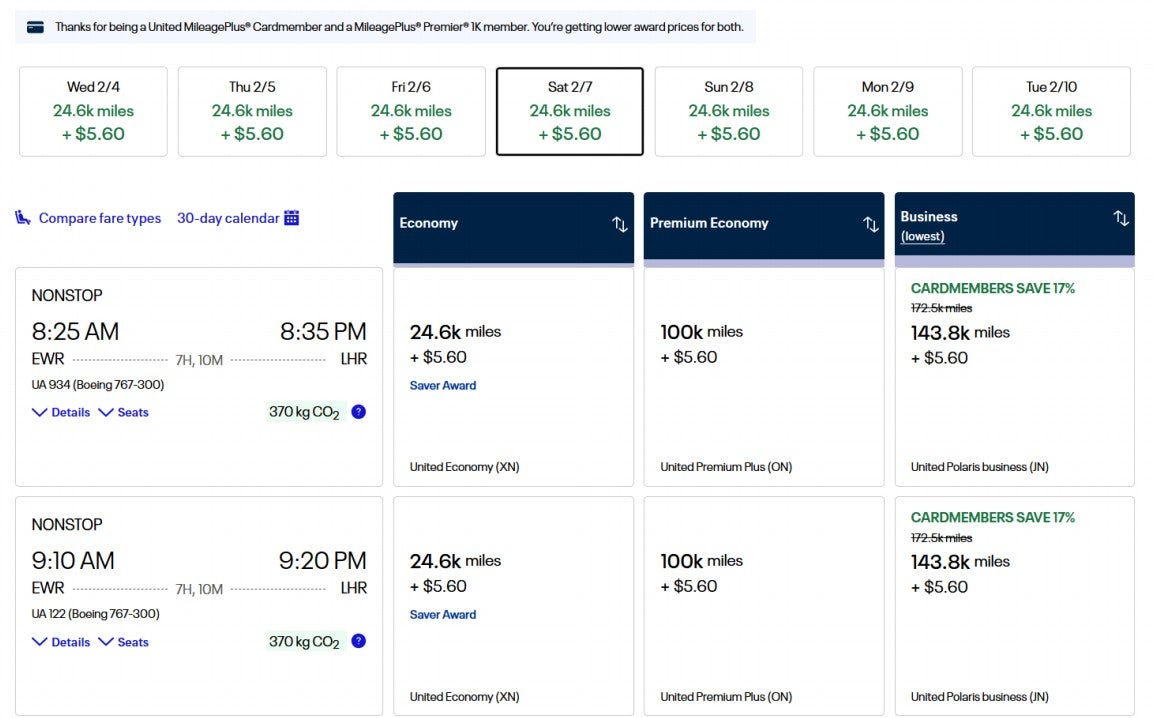Click the CO2 help icon for the 8:25 AM flight

(359, 411)
